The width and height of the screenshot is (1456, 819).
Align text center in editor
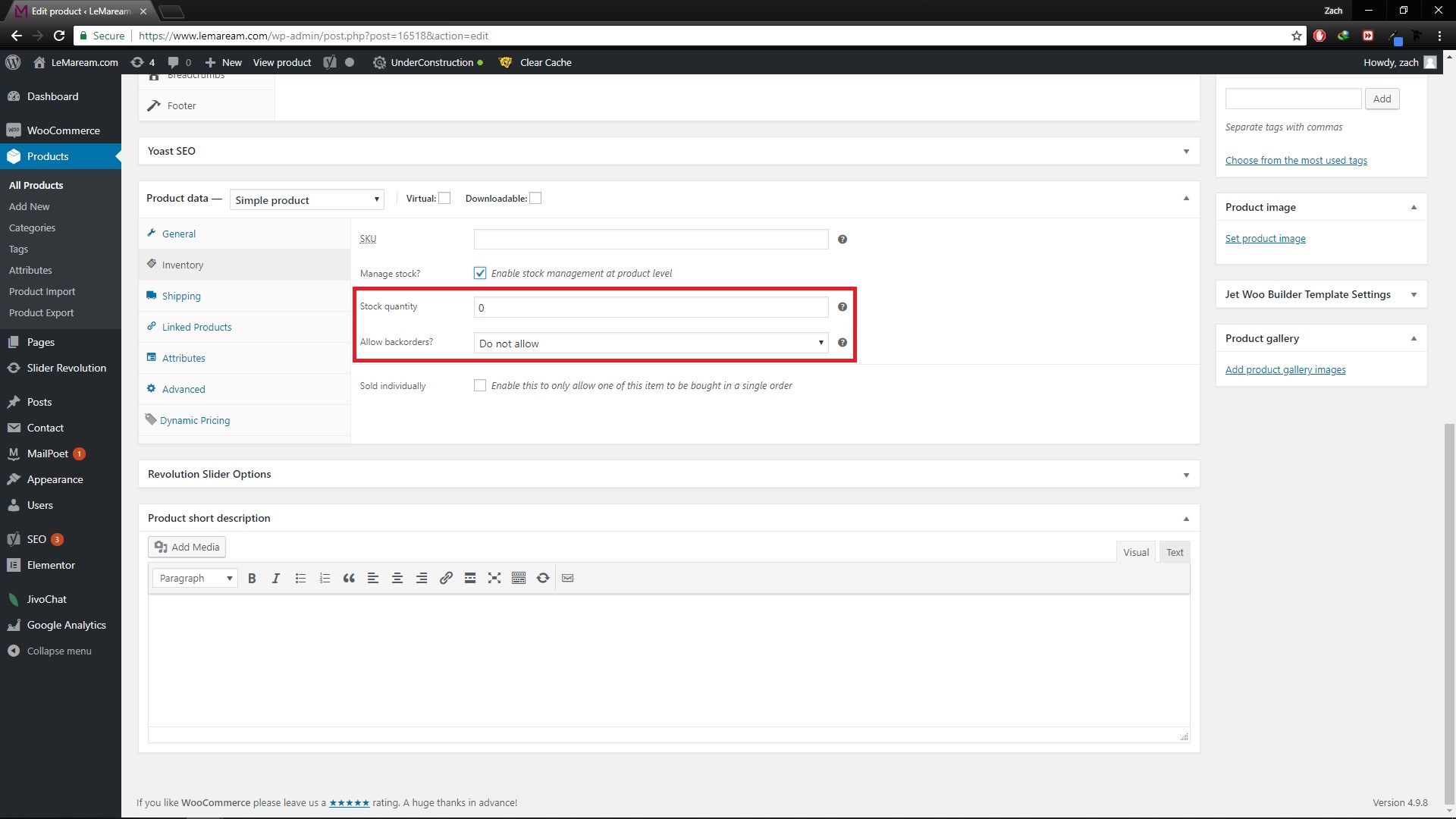pos(397,579)
